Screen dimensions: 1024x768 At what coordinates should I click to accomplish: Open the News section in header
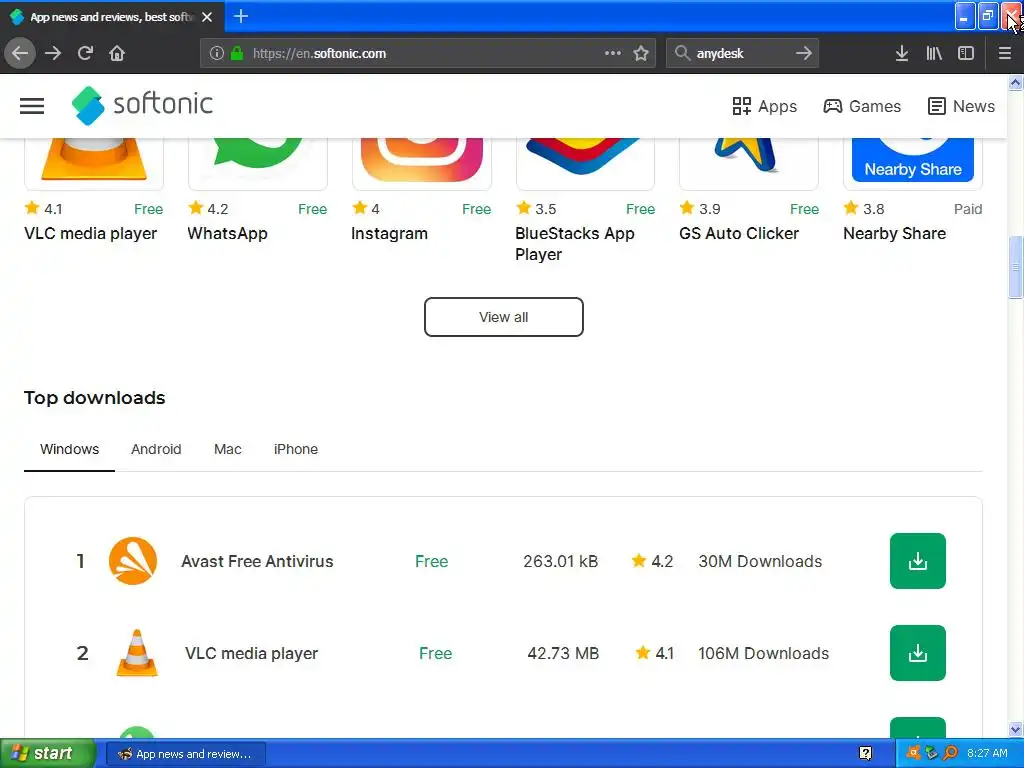coord(961,106)
